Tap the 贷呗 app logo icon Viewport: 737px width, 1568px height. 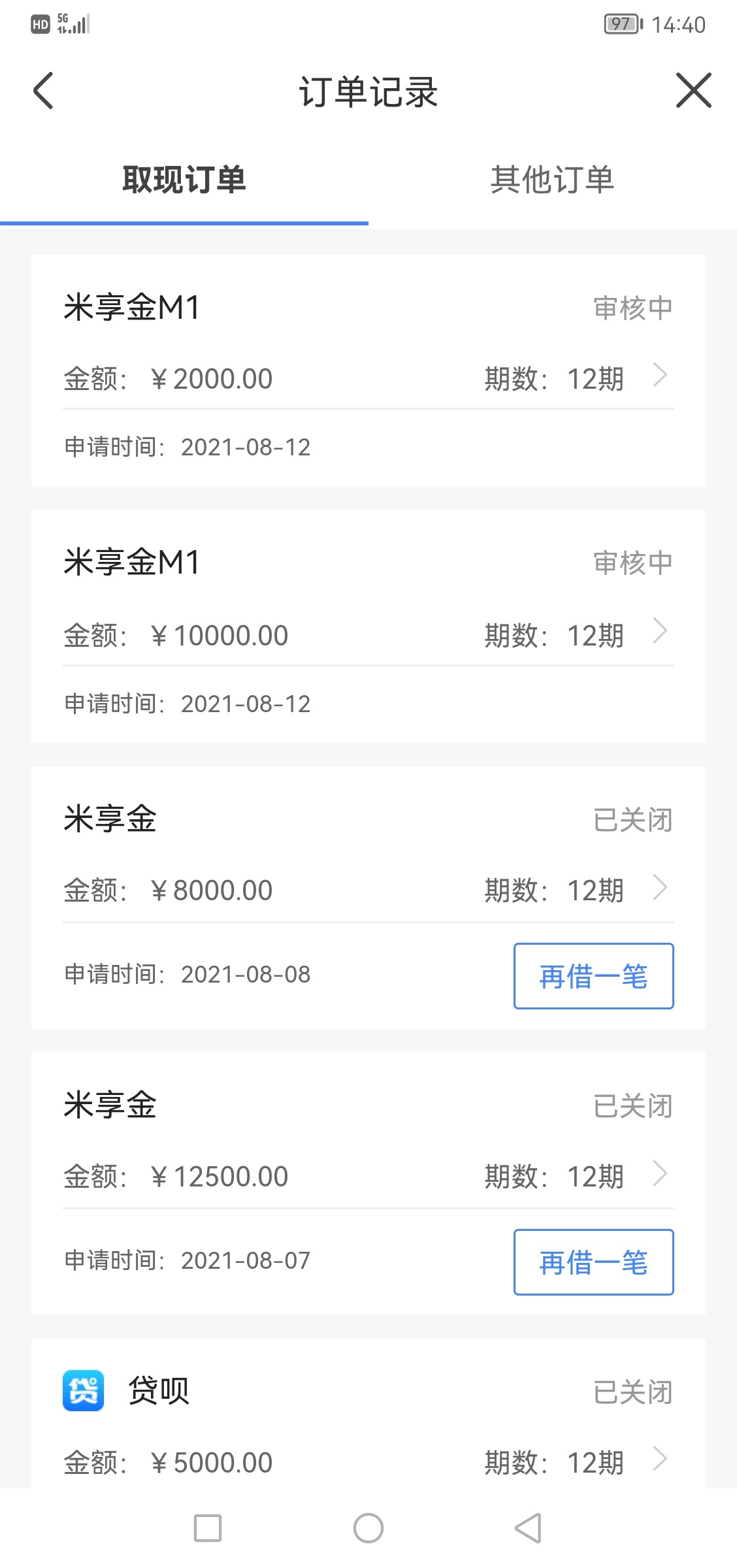[x=84, y=1390]
